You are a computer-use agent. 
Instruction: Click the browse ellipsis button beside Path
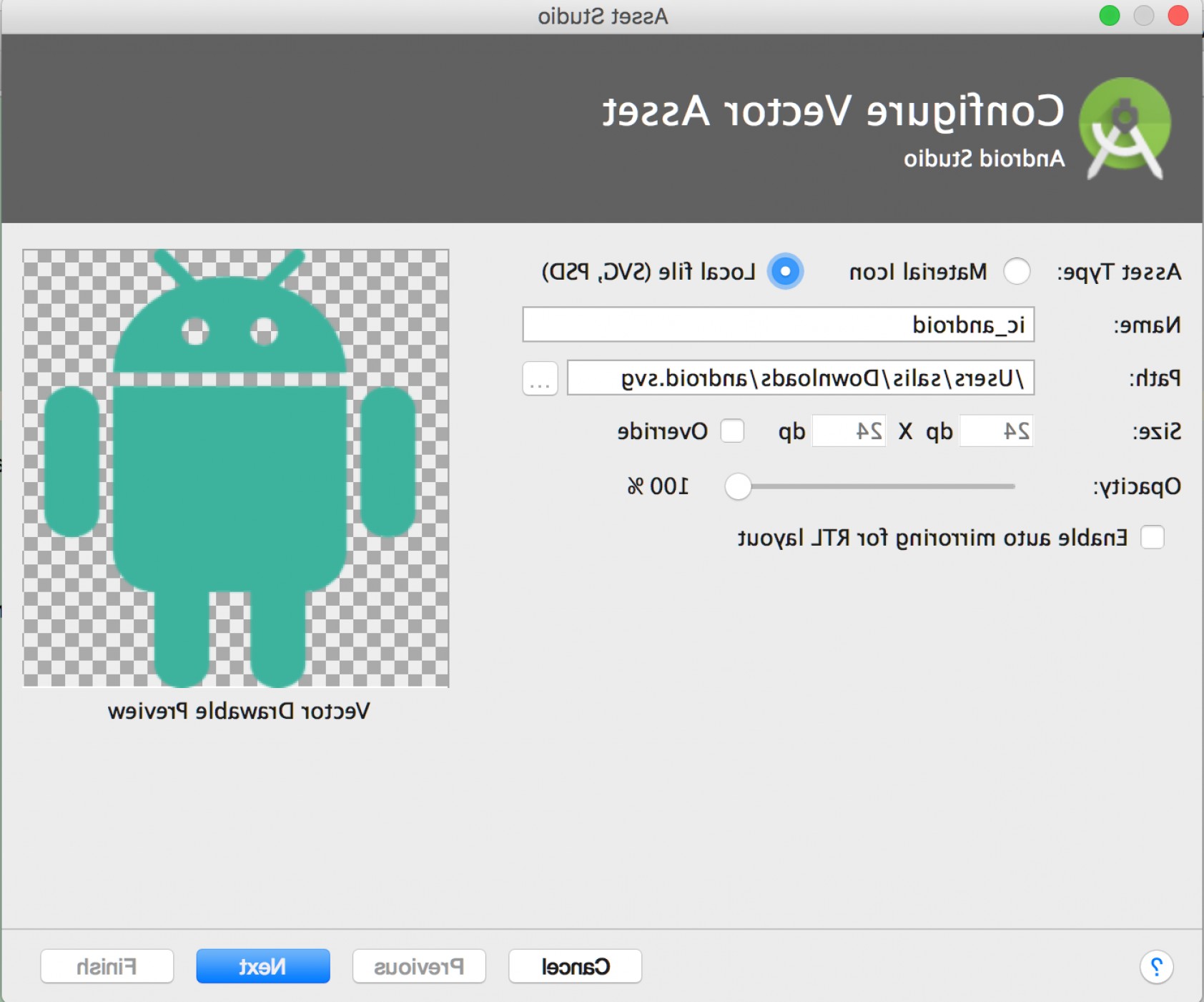tap(540, 378)
